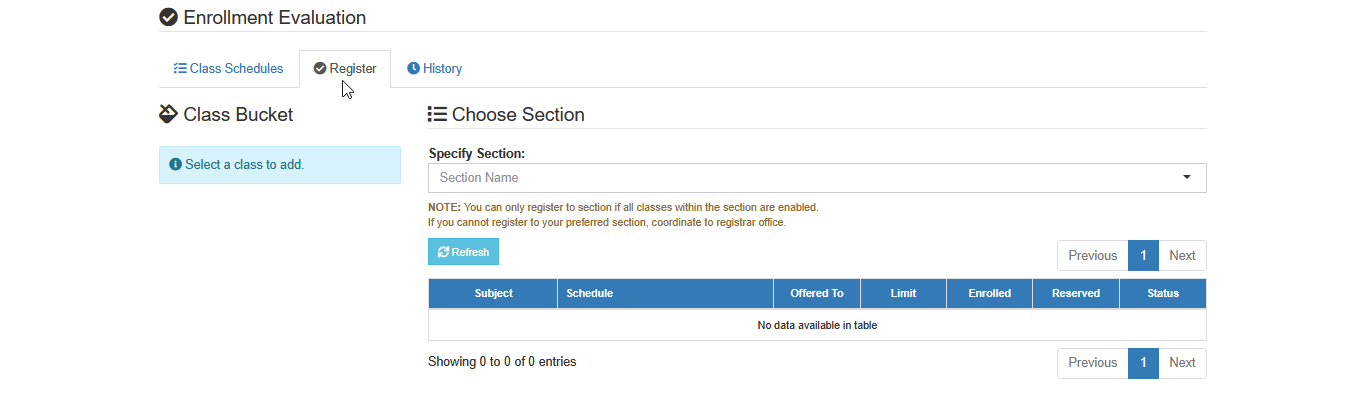This screenshot has width=1358, height=395.
Task: Click the Enrollment Evaluation checkmark icon
Action: [x=168, y=17]
